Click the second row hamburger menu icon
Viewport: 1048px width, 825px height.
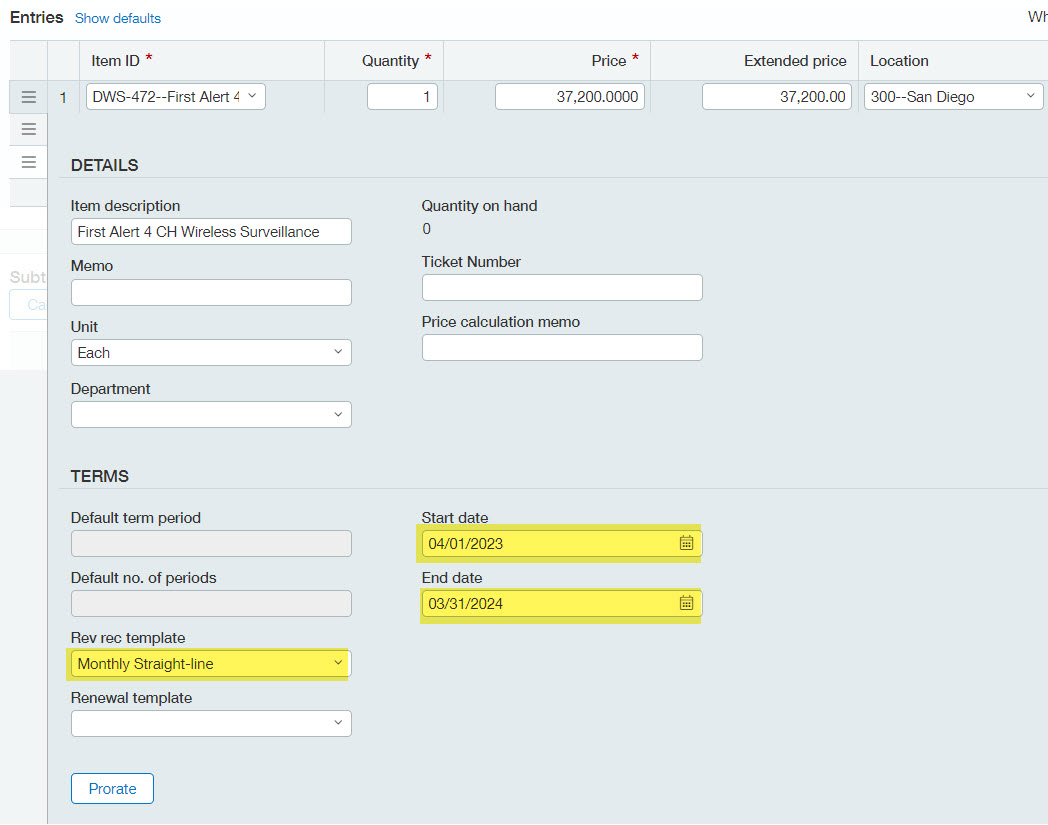[29, 129]
